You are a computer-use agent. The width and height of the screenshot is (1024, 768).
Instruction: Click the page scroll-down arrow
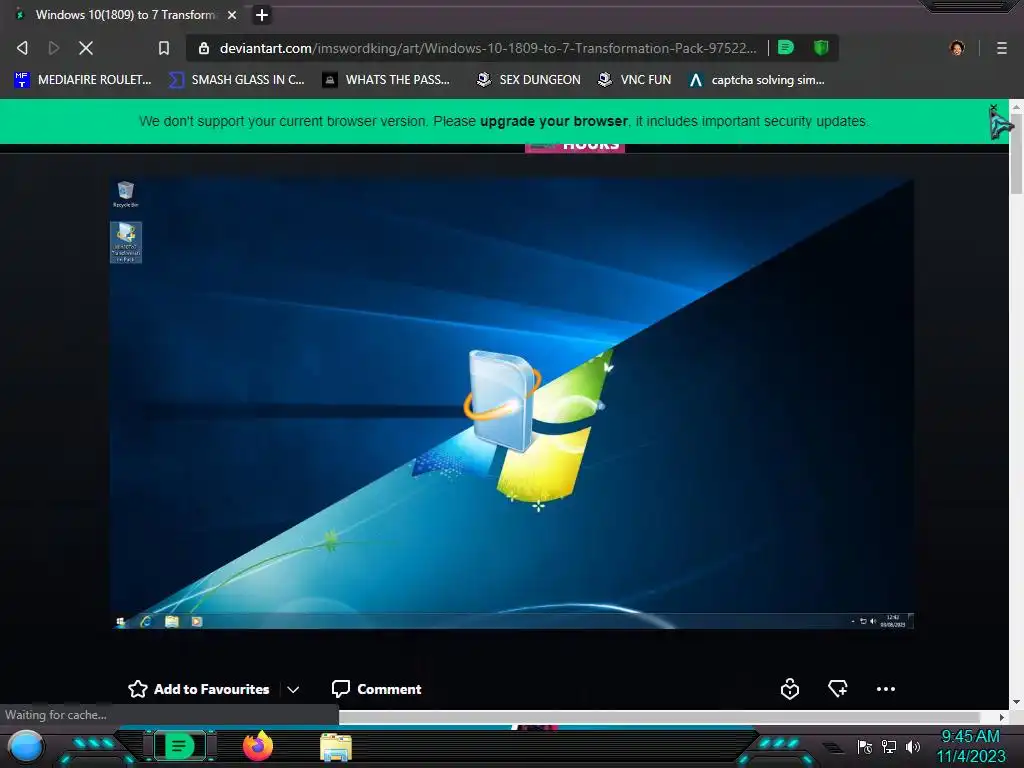pos(1016,702)
